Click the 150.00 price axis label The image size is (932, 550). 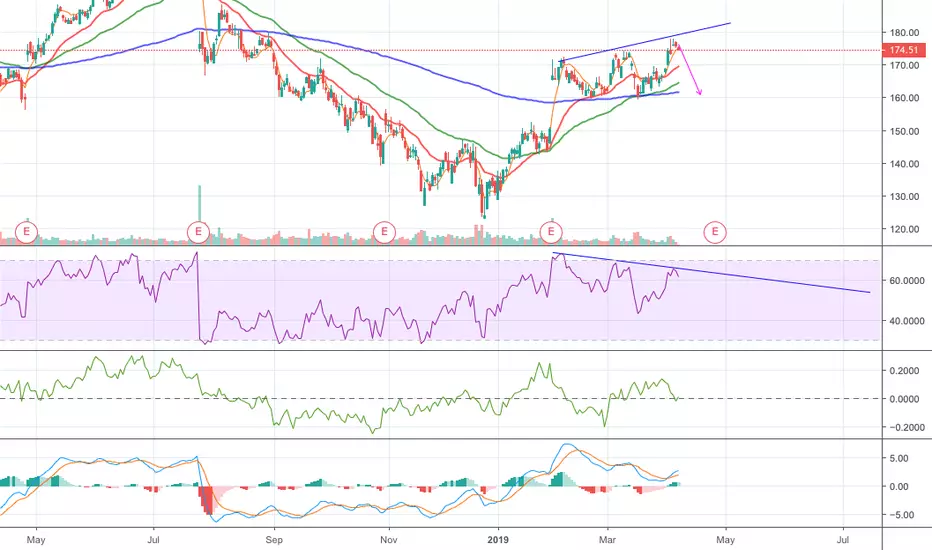tap(904, 131)
